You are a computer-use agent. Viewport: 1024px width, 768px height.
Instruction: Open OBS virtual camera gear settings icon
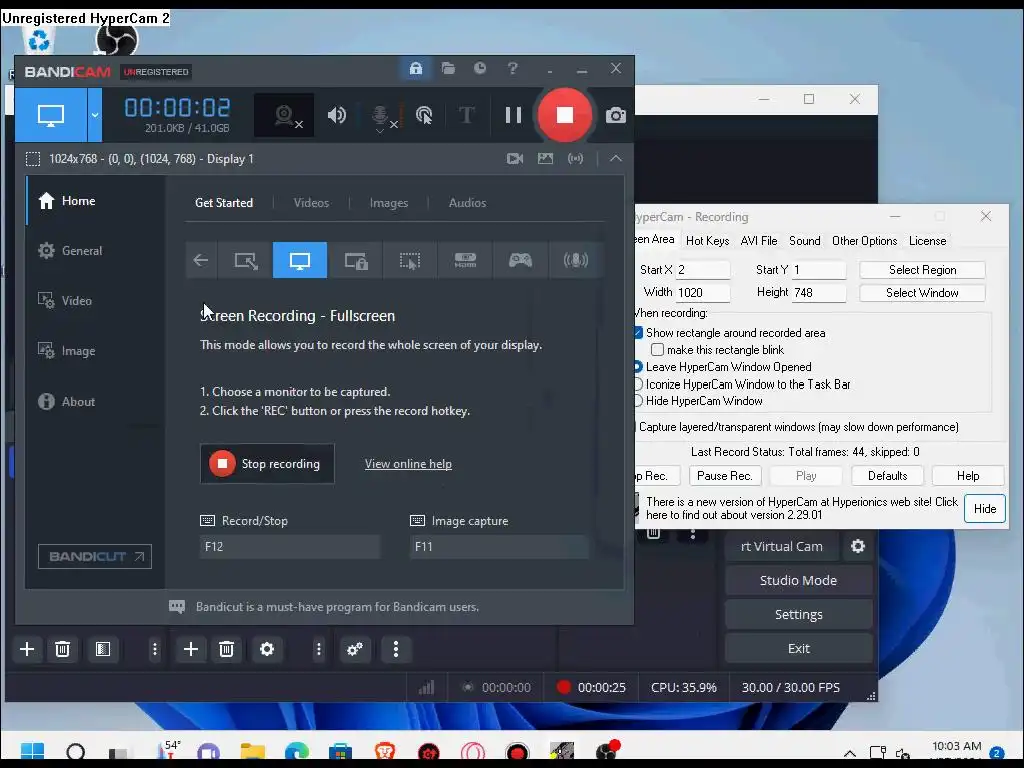point(857,546)
